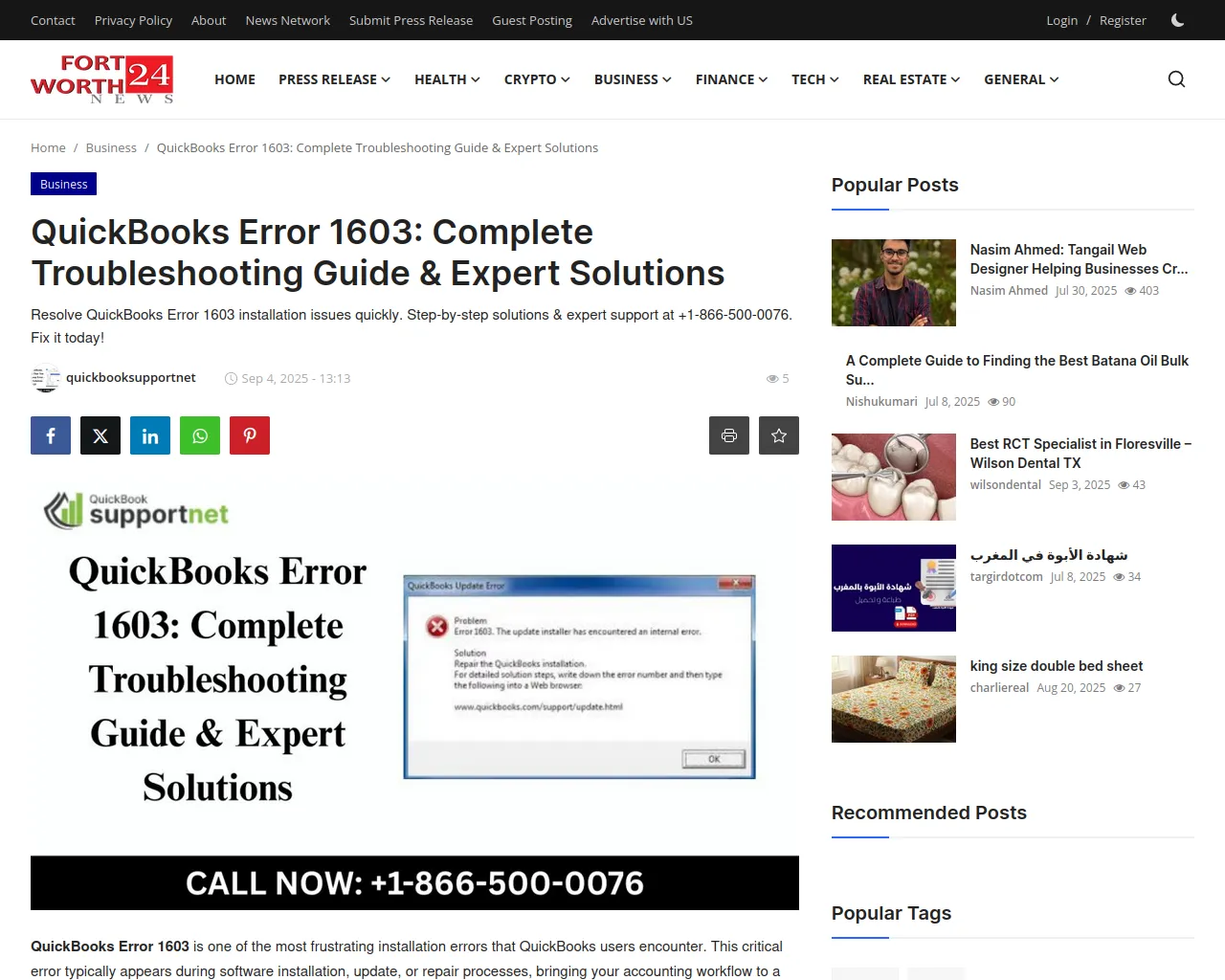
Task: Open bed sheet post thumbnail
Action: (894, 699)
